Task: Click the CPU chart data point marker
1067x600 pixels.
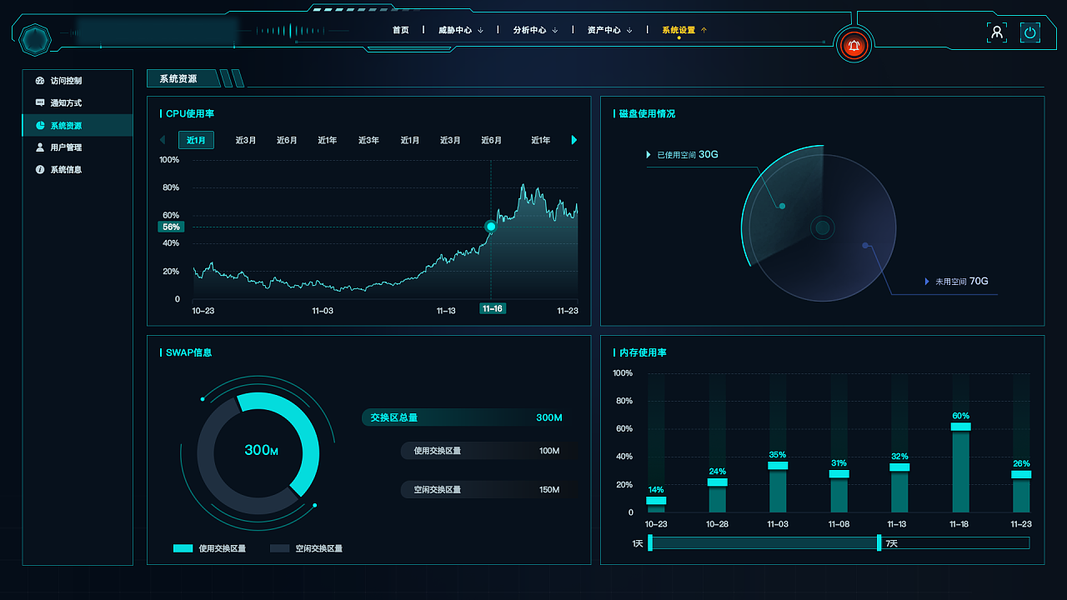Action: click(491, 226)
